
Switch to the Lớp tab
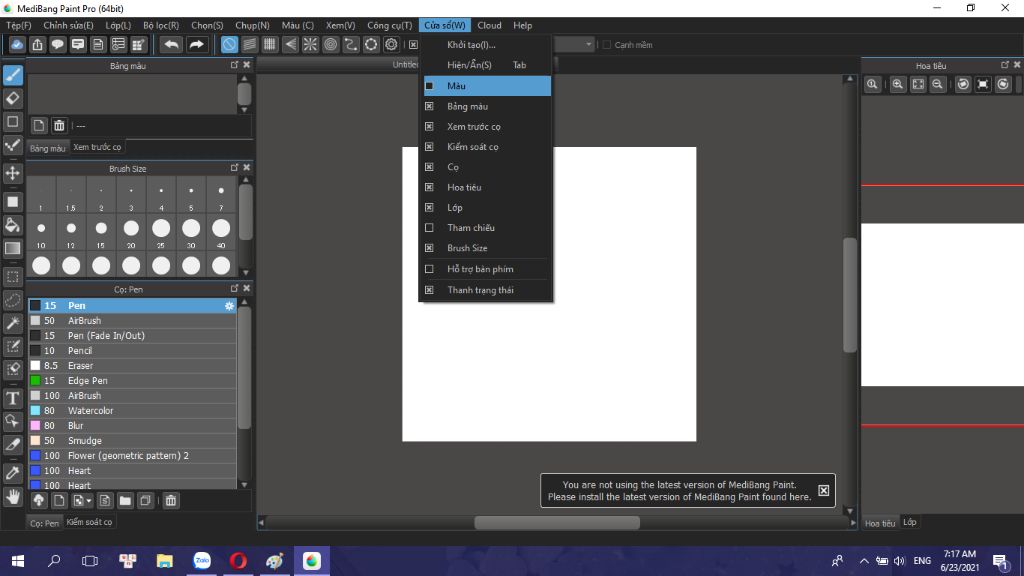tap(910, 522)
